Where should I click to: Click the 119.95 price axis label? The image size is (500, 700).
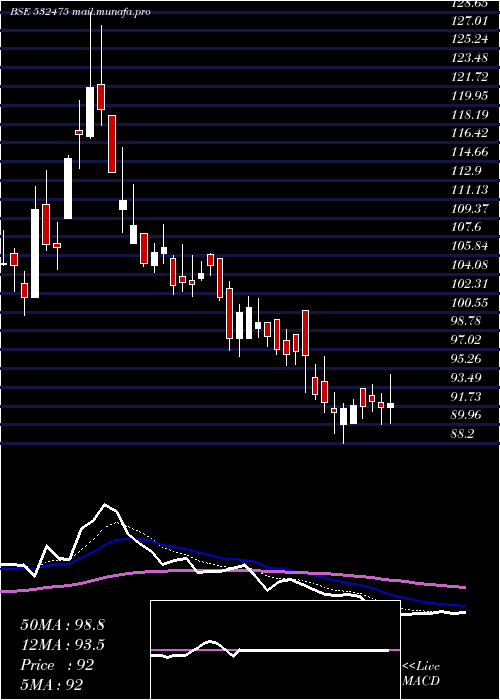(x=470, y=96)
